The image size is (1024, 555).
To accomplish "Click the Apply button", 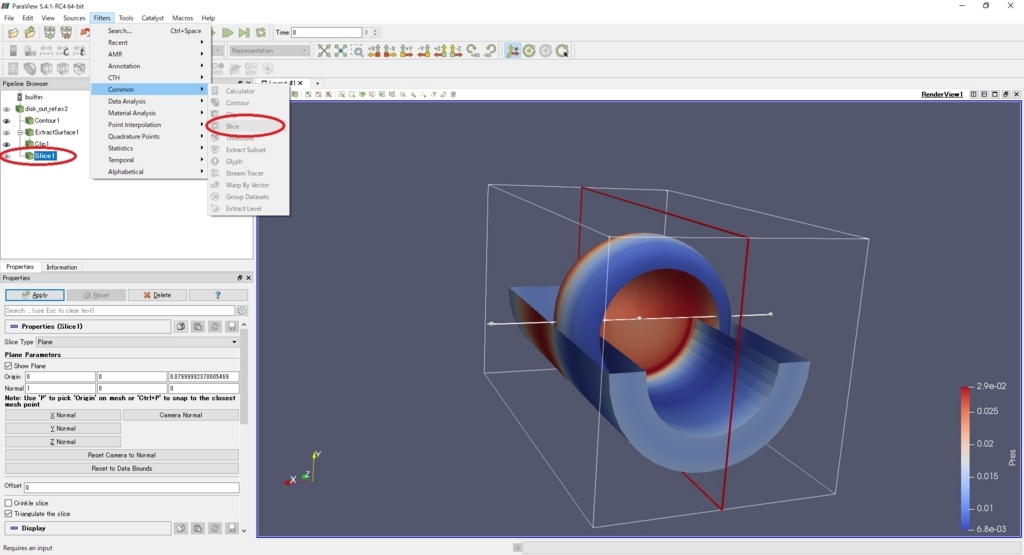I will pyautogui.click(x=35, y=295).
